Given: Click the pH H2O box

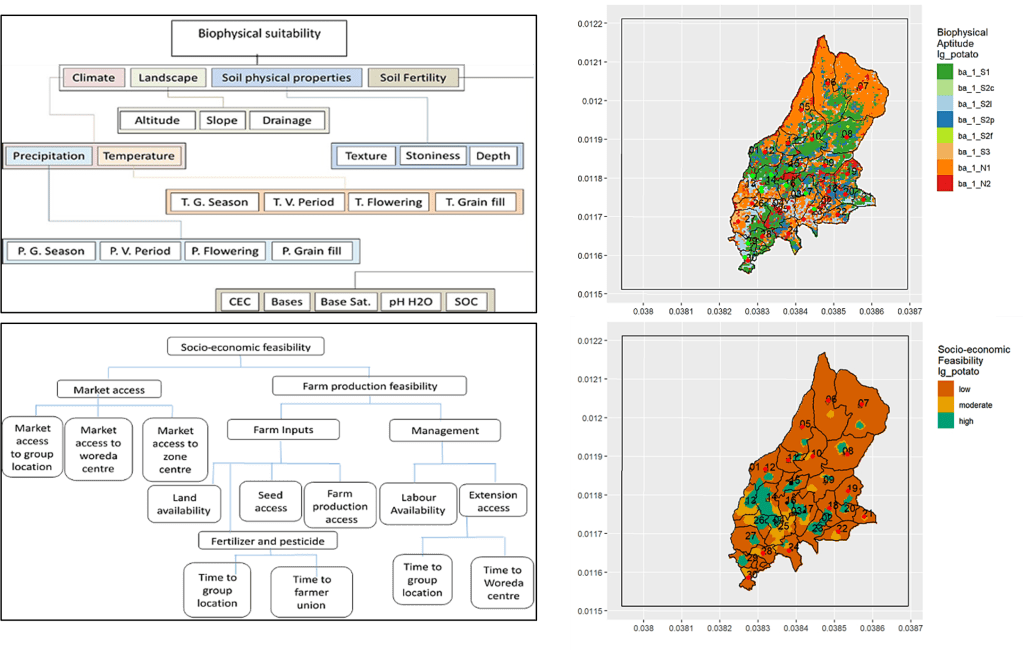Looking at the screenshot, I should (x=409, y=301).
